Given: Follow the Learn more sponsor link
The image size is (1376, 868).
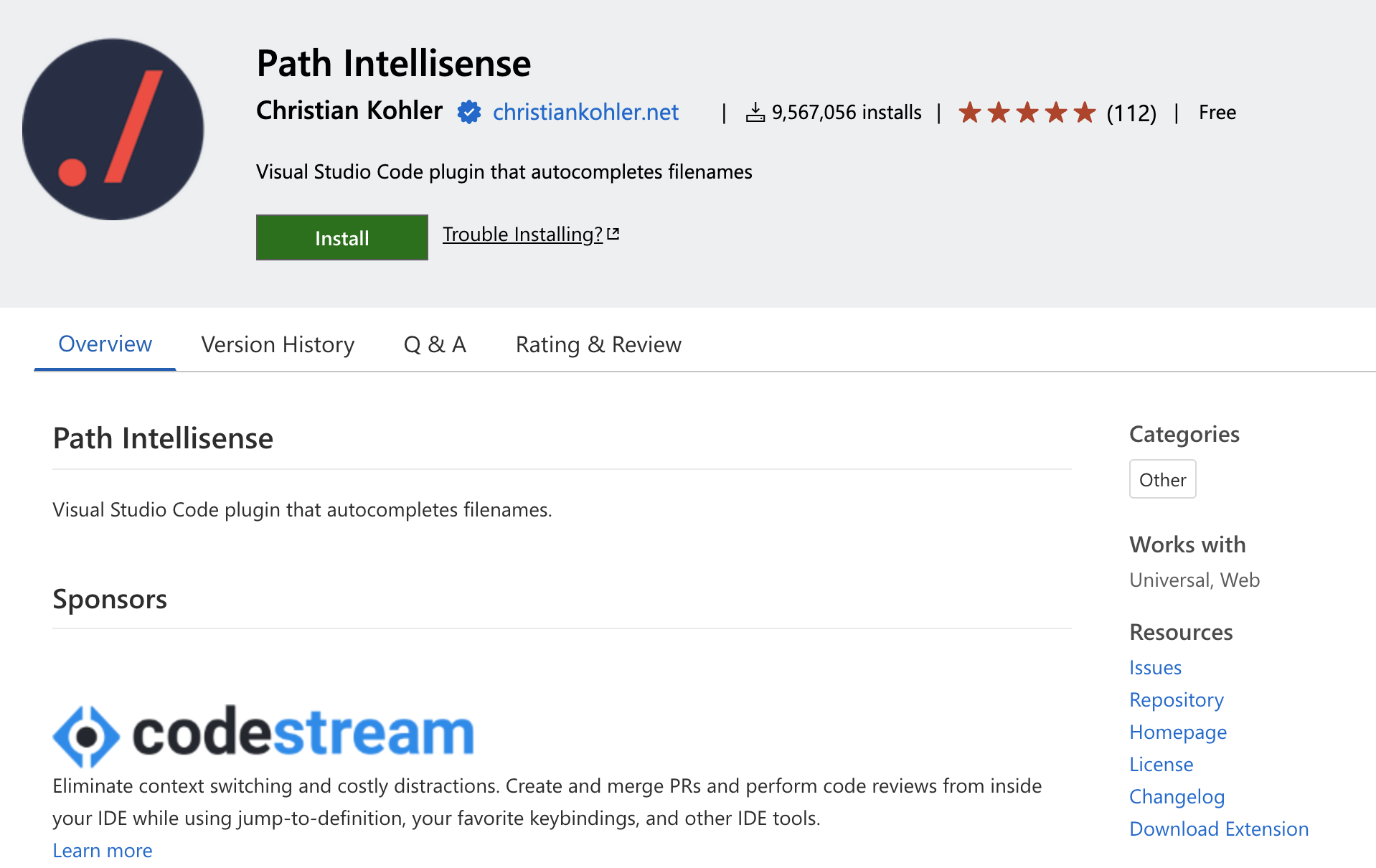Looking at the screenshot, I should [x=103, y=850].
